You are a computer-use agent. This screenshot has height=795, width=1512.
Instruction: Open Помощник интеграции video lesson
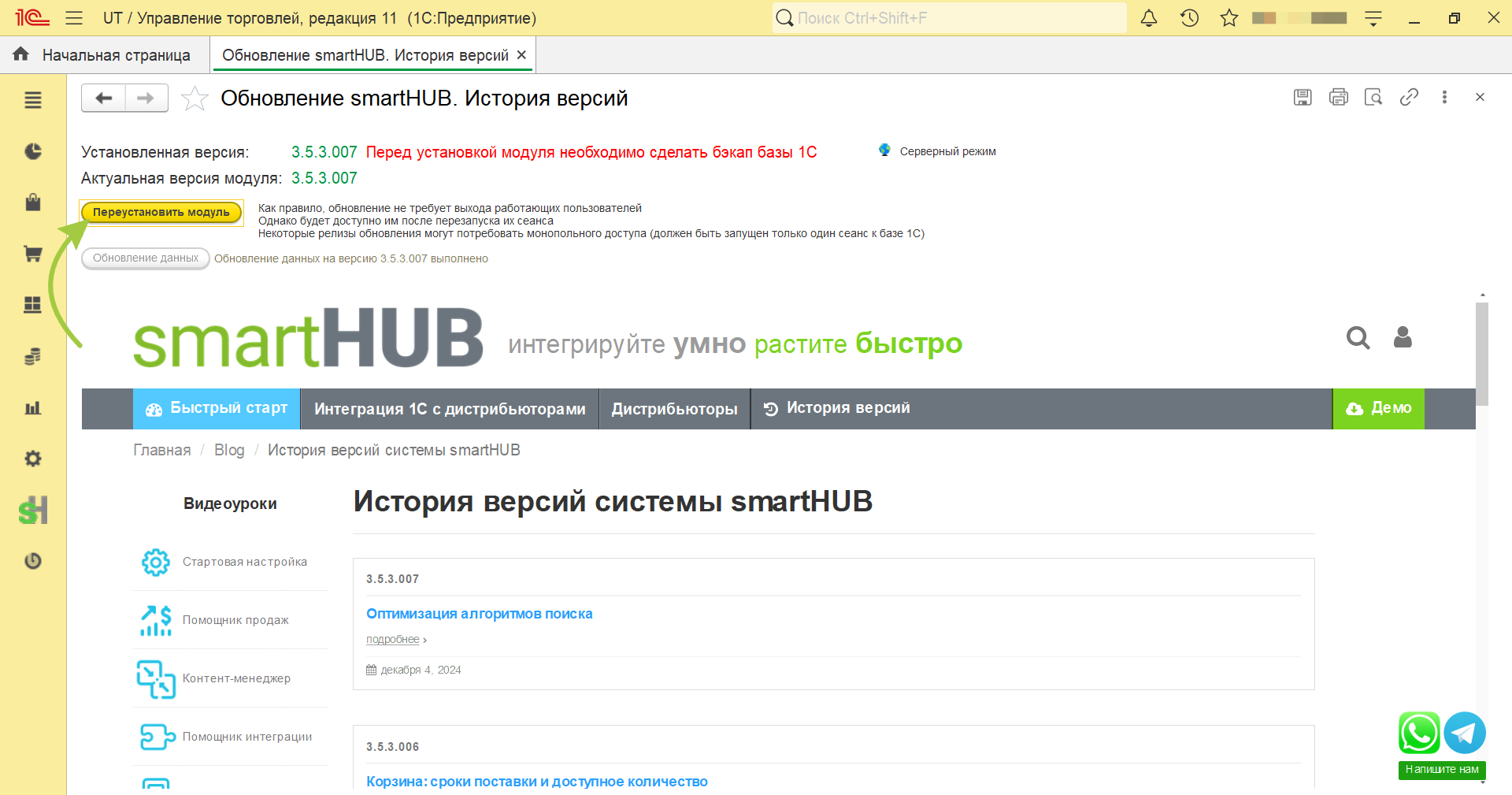(x=247, y=737)
